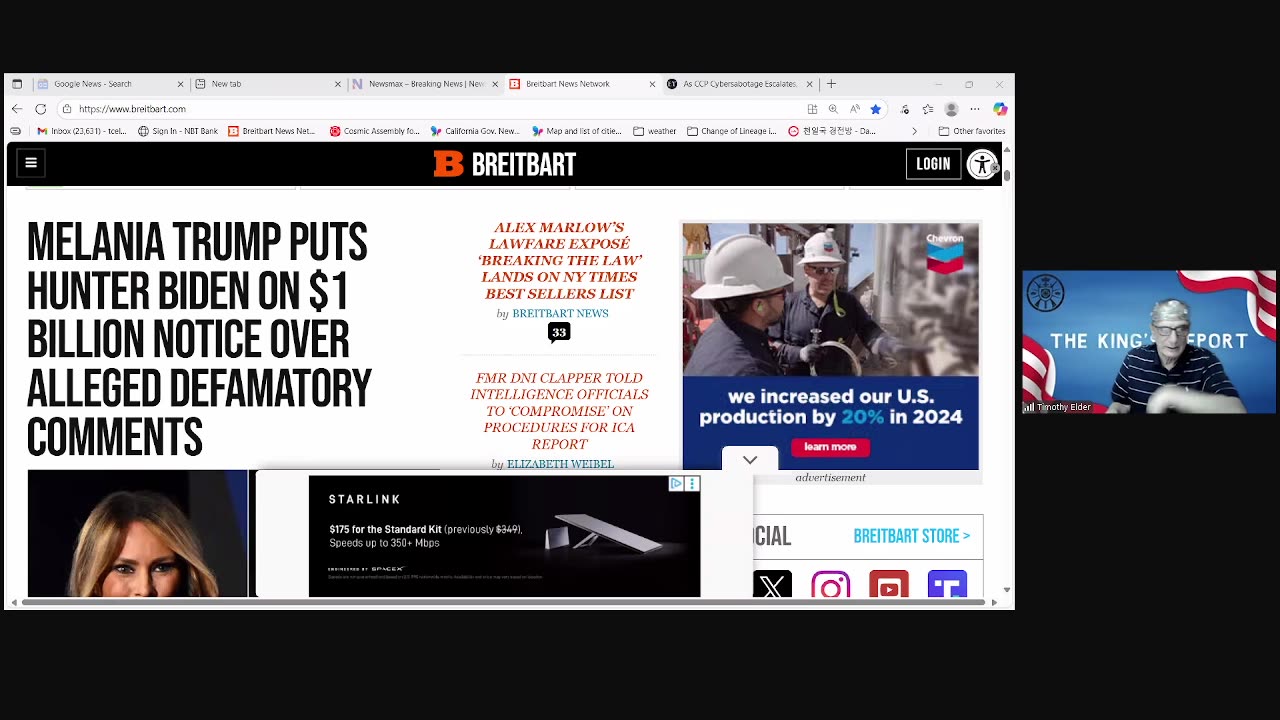The height and width of the screenshot is (720, 1280).
Task: Switch to the As CCP Cybersabotage Escalates tab
Action: pos(740,84)
